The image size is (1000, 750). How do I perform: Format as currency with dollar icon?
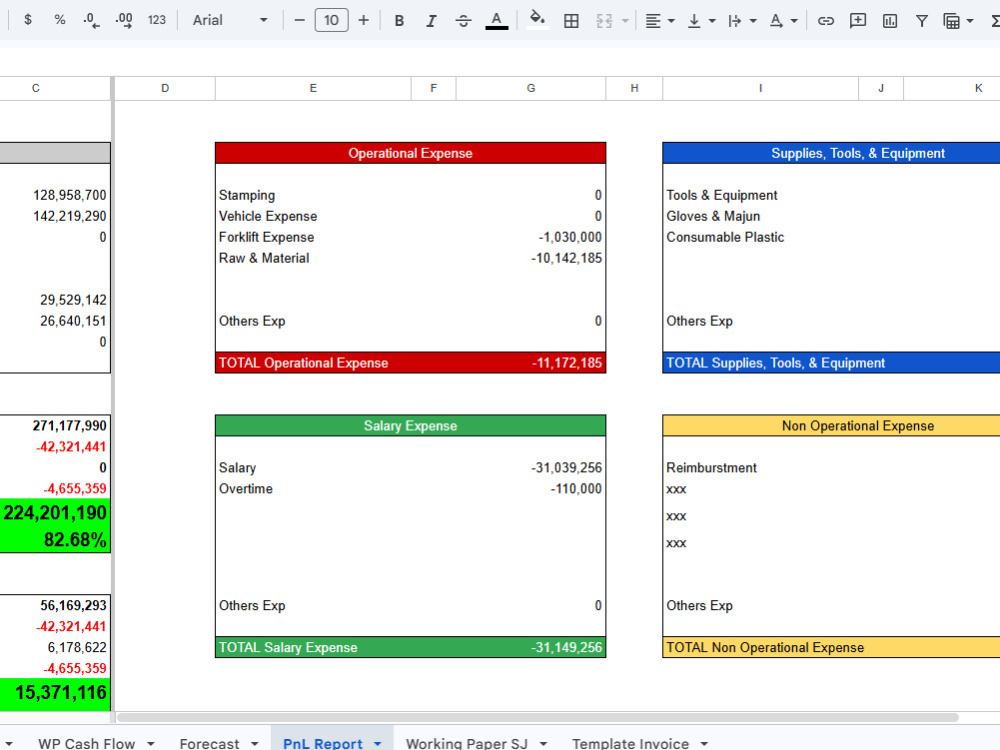click(x=27, y=20)
